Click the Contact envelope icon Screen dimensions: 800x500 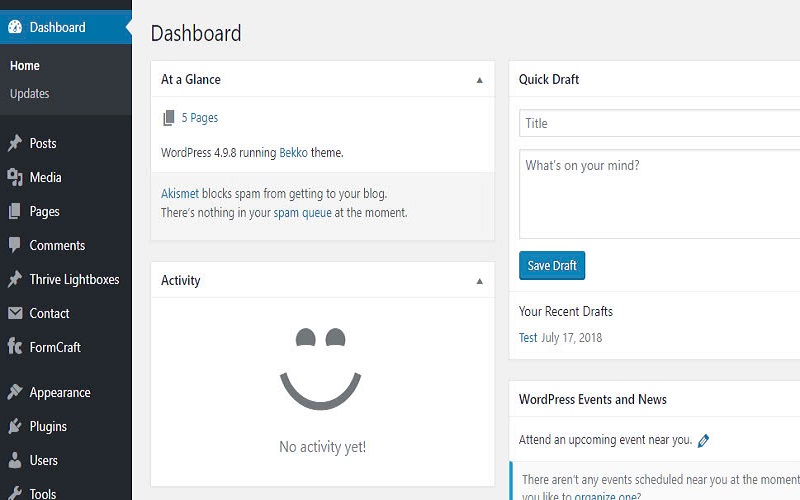click(15, 313)
